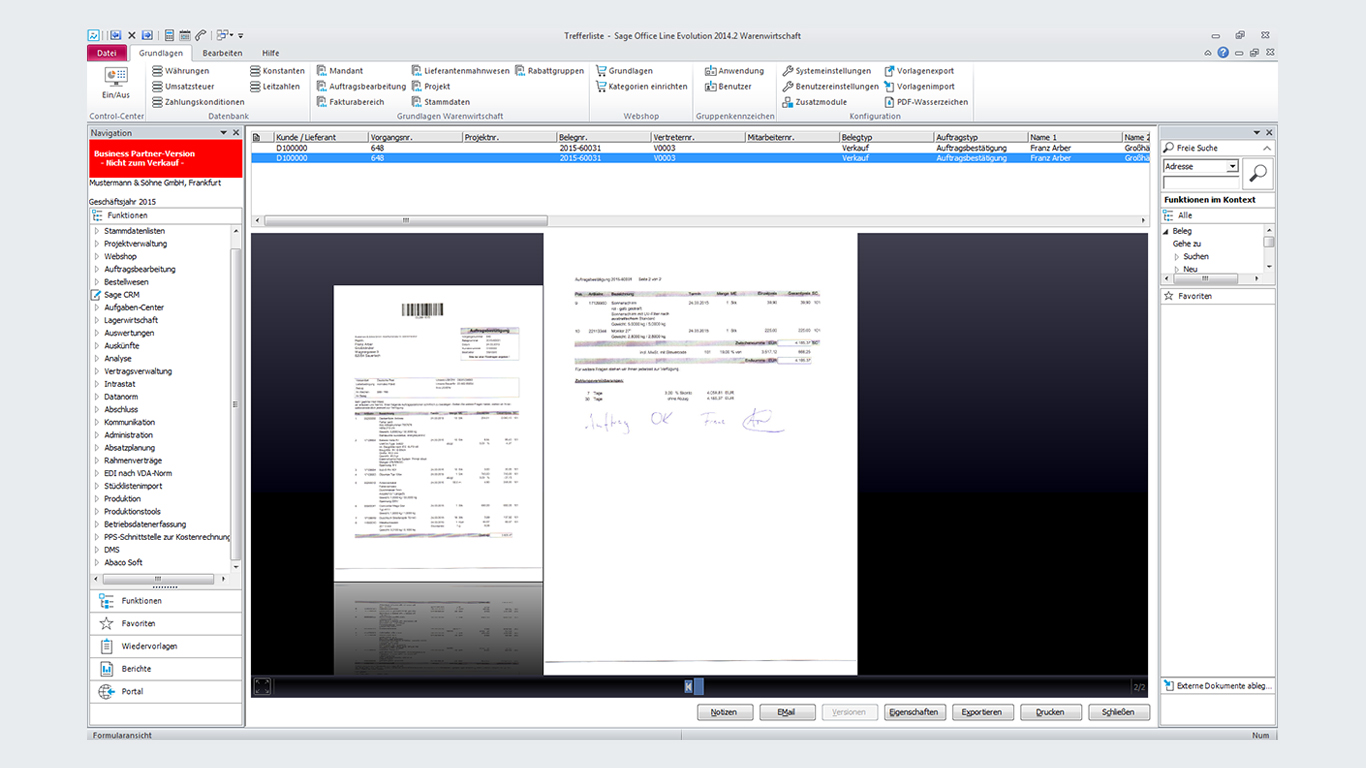Open Rabattgruppen in the ribbon
The width and height of the screenshot is (1366, 768).
click(x=549, y=71)
